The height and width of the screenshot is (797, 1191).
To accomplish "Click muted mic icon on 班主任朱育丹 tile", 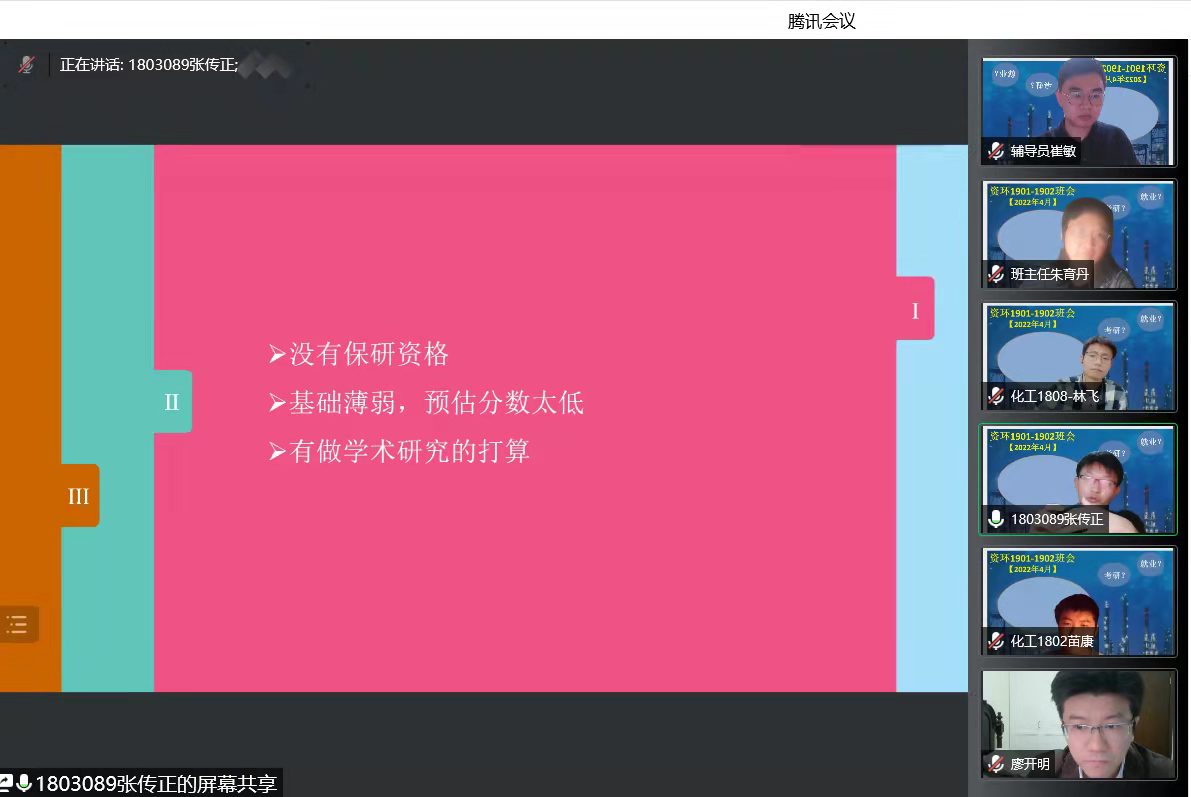I will coord(995,274).
